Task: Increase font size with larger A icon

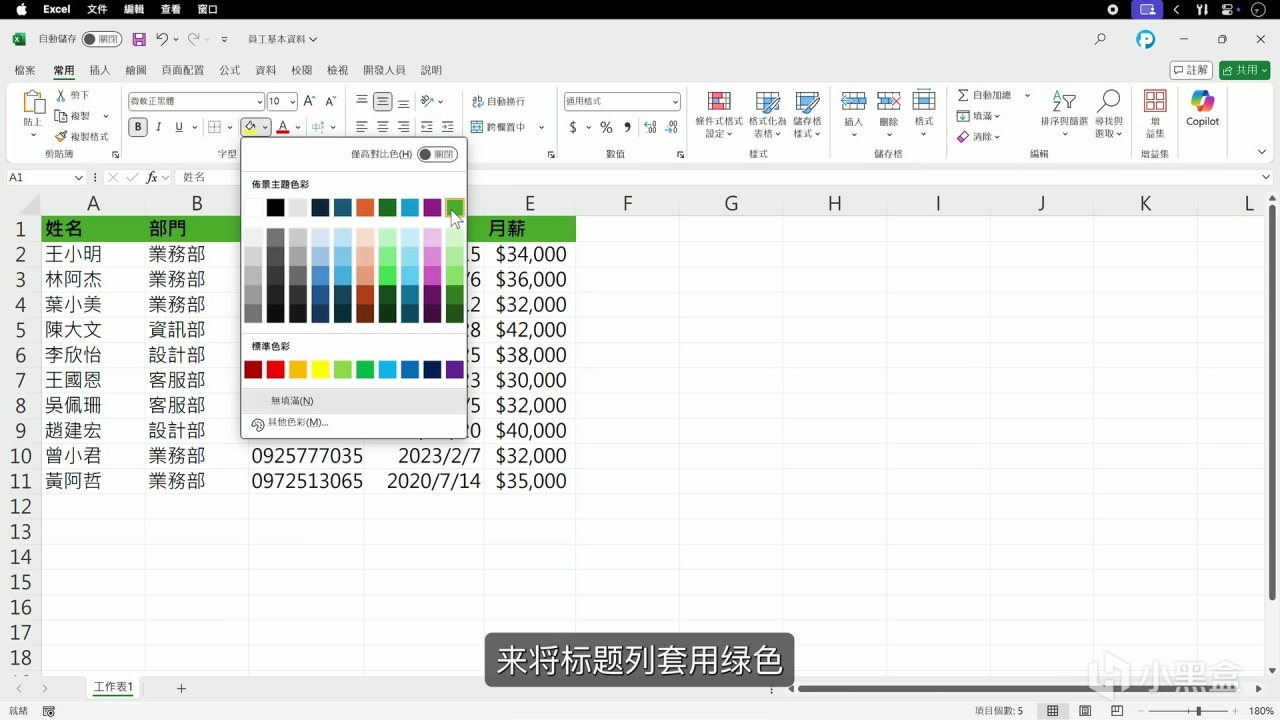Action: tap(309, 101)
